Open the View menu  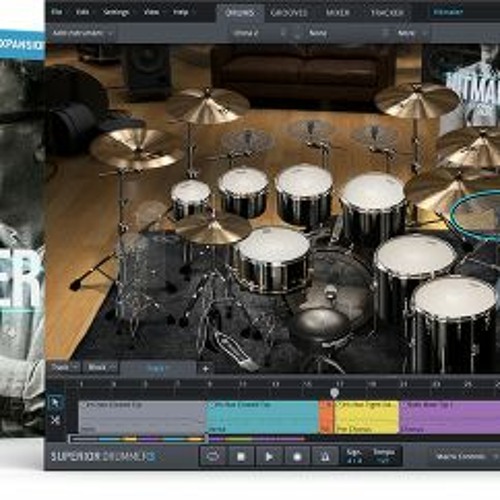pyautogui.click(x=151, y=12)
